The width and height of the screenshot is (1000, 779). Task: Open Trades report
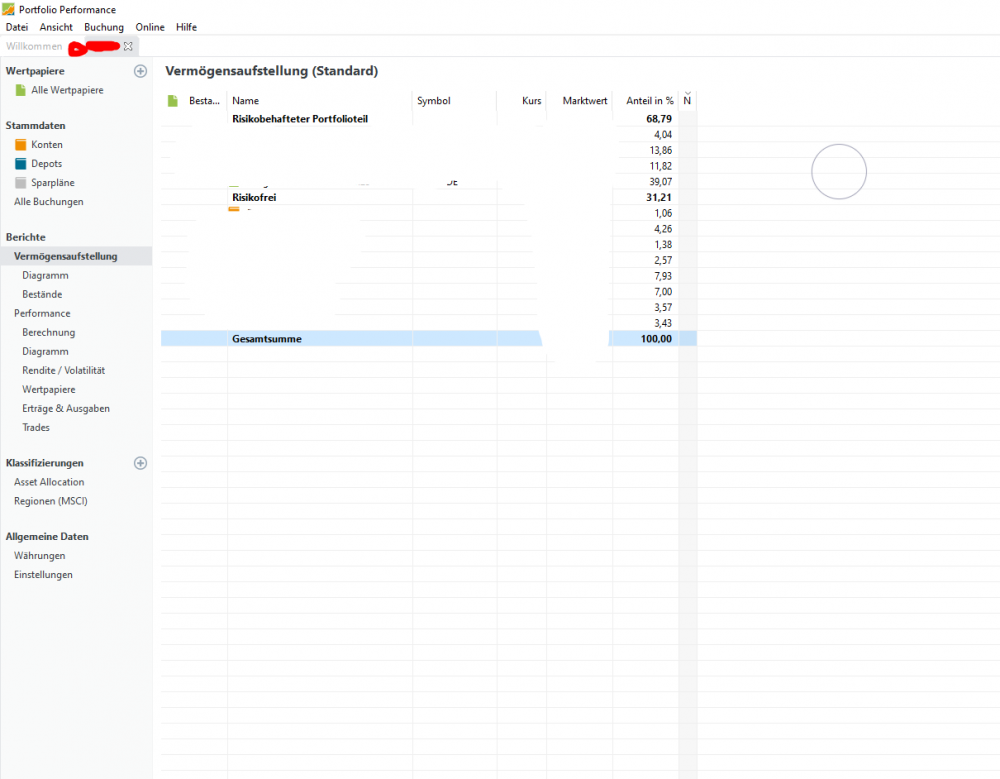click(36, 427)
